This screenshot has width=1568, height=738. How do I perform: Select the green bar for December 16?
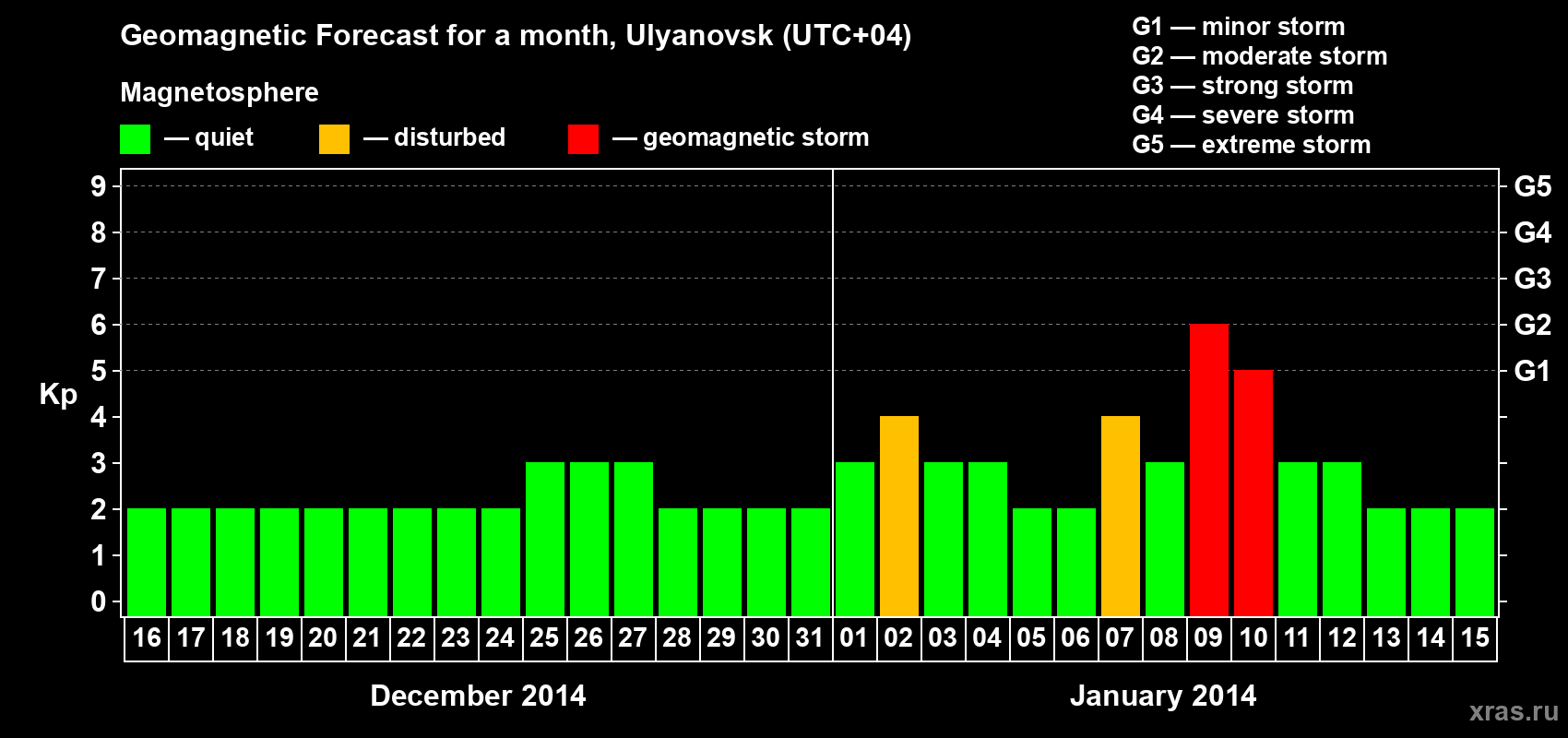tap(147, 563)
